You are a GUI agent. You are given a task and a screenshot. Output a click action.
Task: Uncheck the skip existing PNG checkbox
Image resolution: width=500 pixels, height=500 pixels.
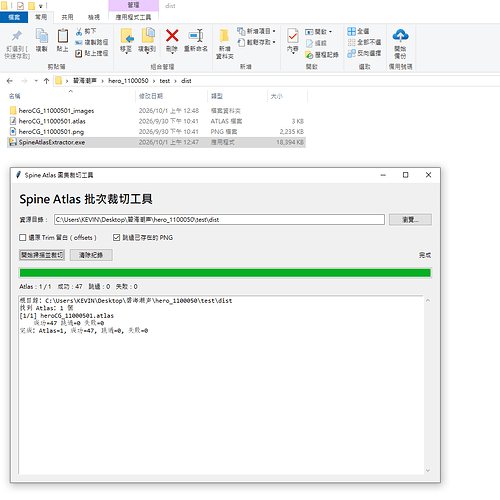click(x=116, y=237)
